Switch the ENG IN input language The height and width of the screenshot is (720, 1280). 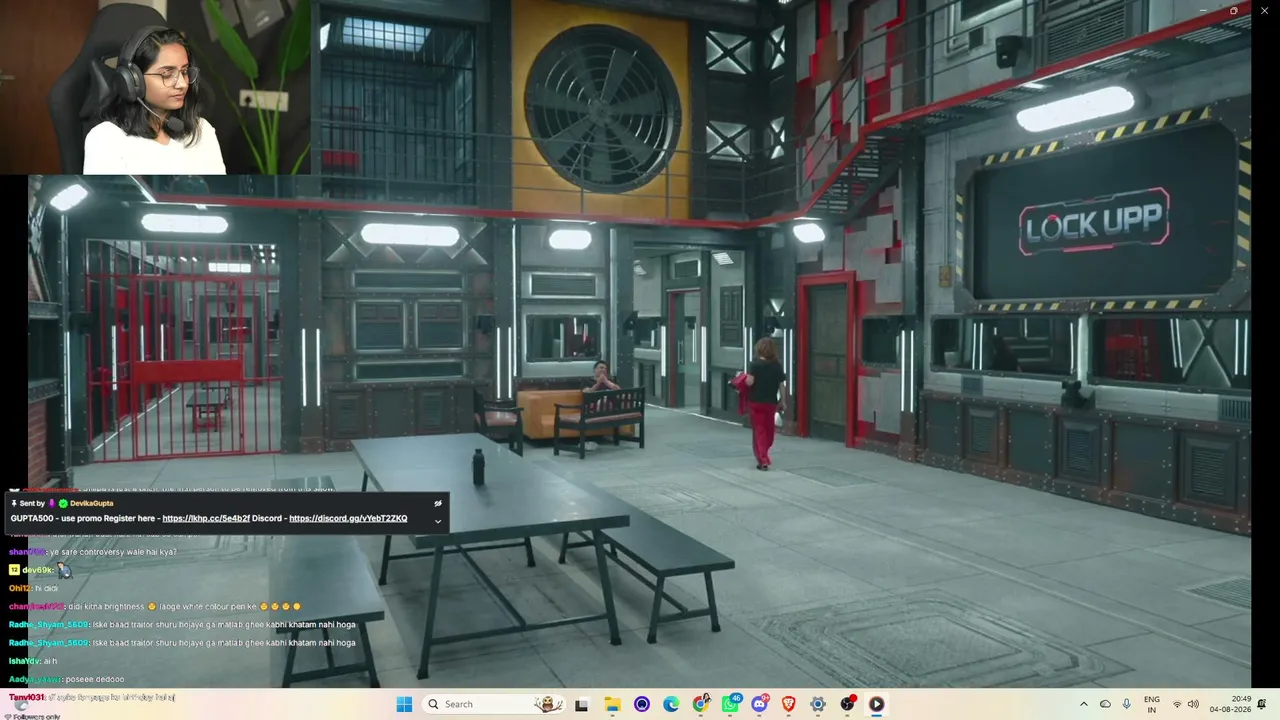[1152, 704]
